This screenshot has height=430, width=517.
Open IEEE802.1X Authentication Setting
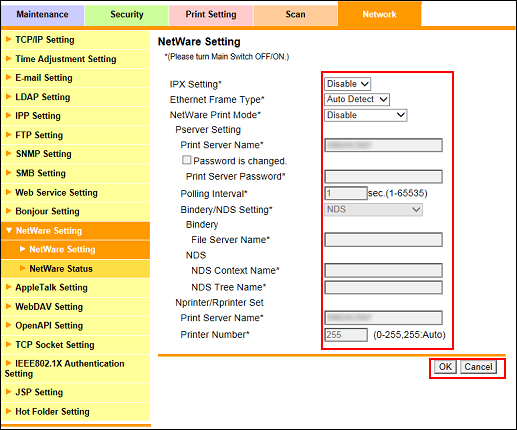click(75, 369)
